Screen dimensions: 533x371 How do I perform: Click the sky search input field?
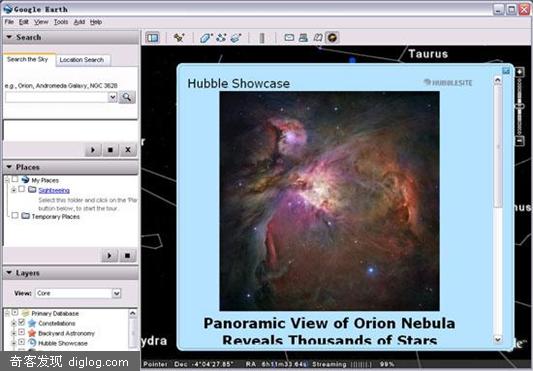pos(57,97)
